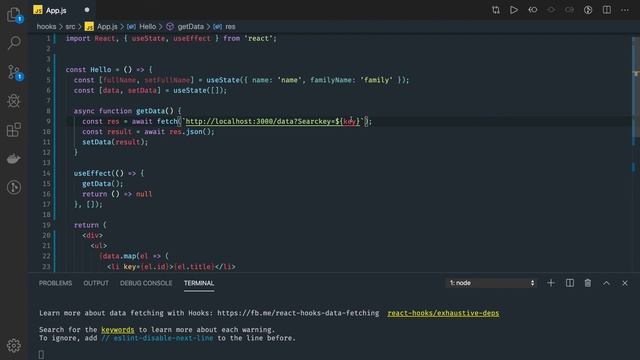Click '{el.title}' on line 23
The height and width of the screenshot is (360, 640).
[x=194, y=267]
